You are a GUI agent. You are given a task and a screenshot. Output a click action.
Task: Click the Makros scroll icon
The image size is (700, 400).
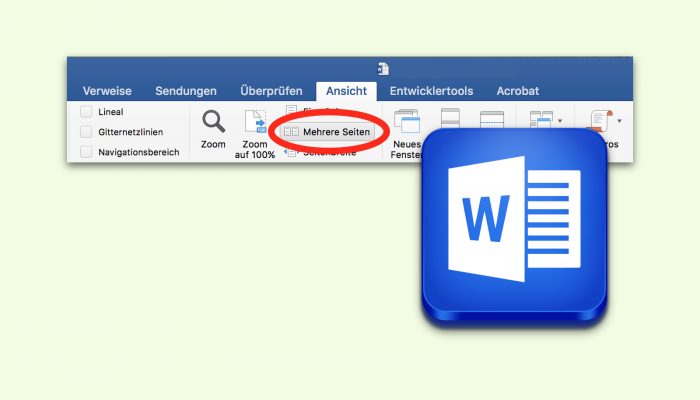point(601,121)
